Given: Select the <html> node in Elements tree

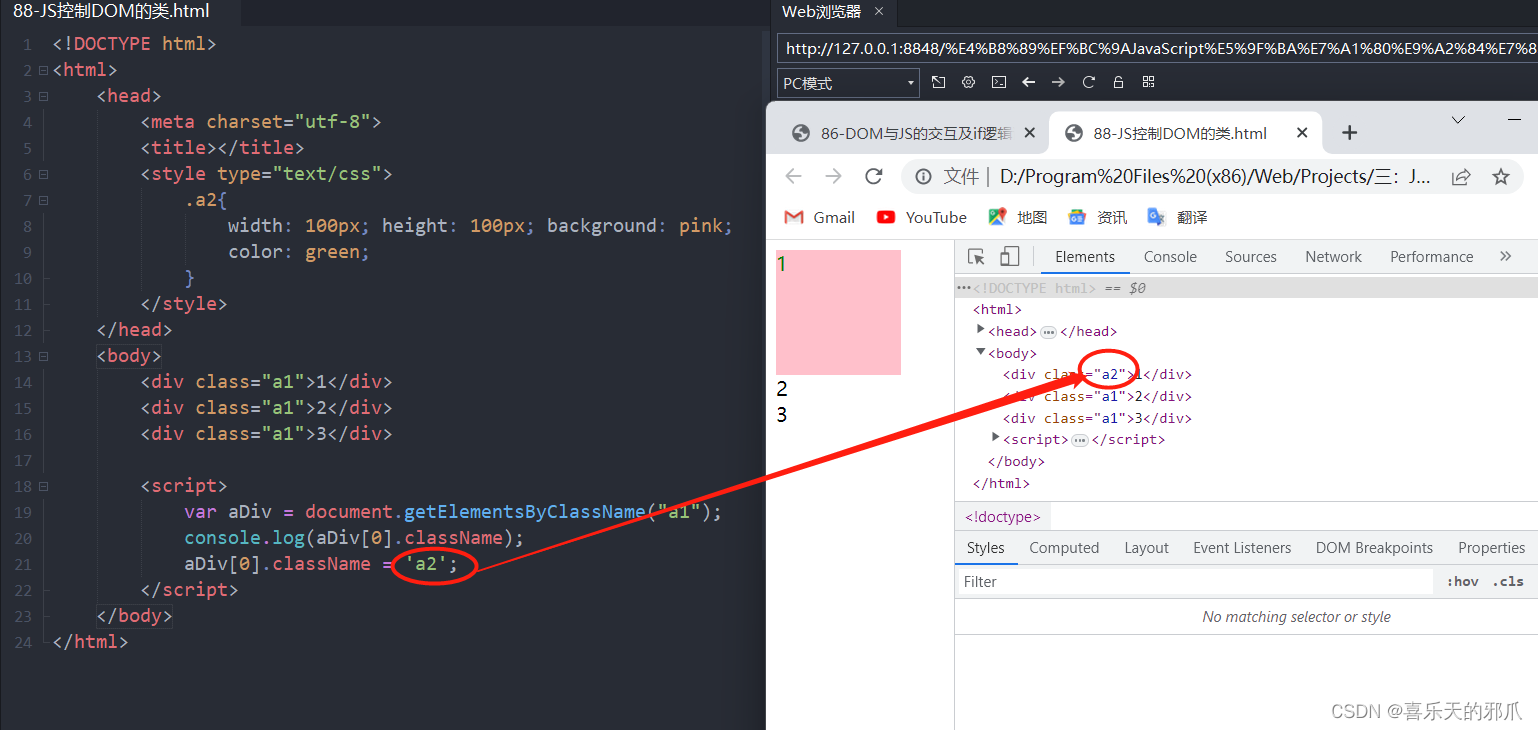Looking at the screenshot, I should pos(997,310).
